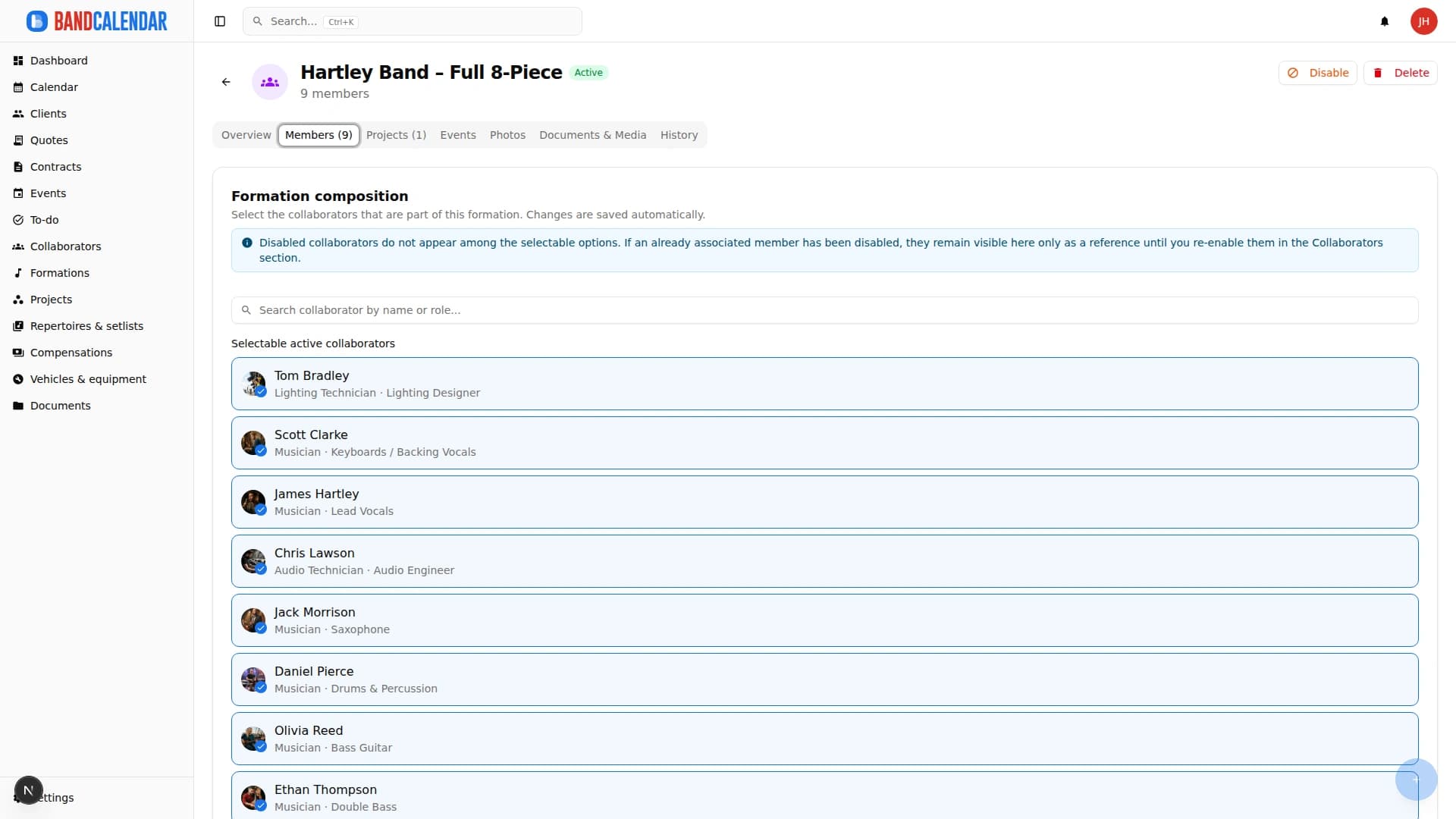
Task: Click the Compensations sidebar icon
Action: pos(18,353)
